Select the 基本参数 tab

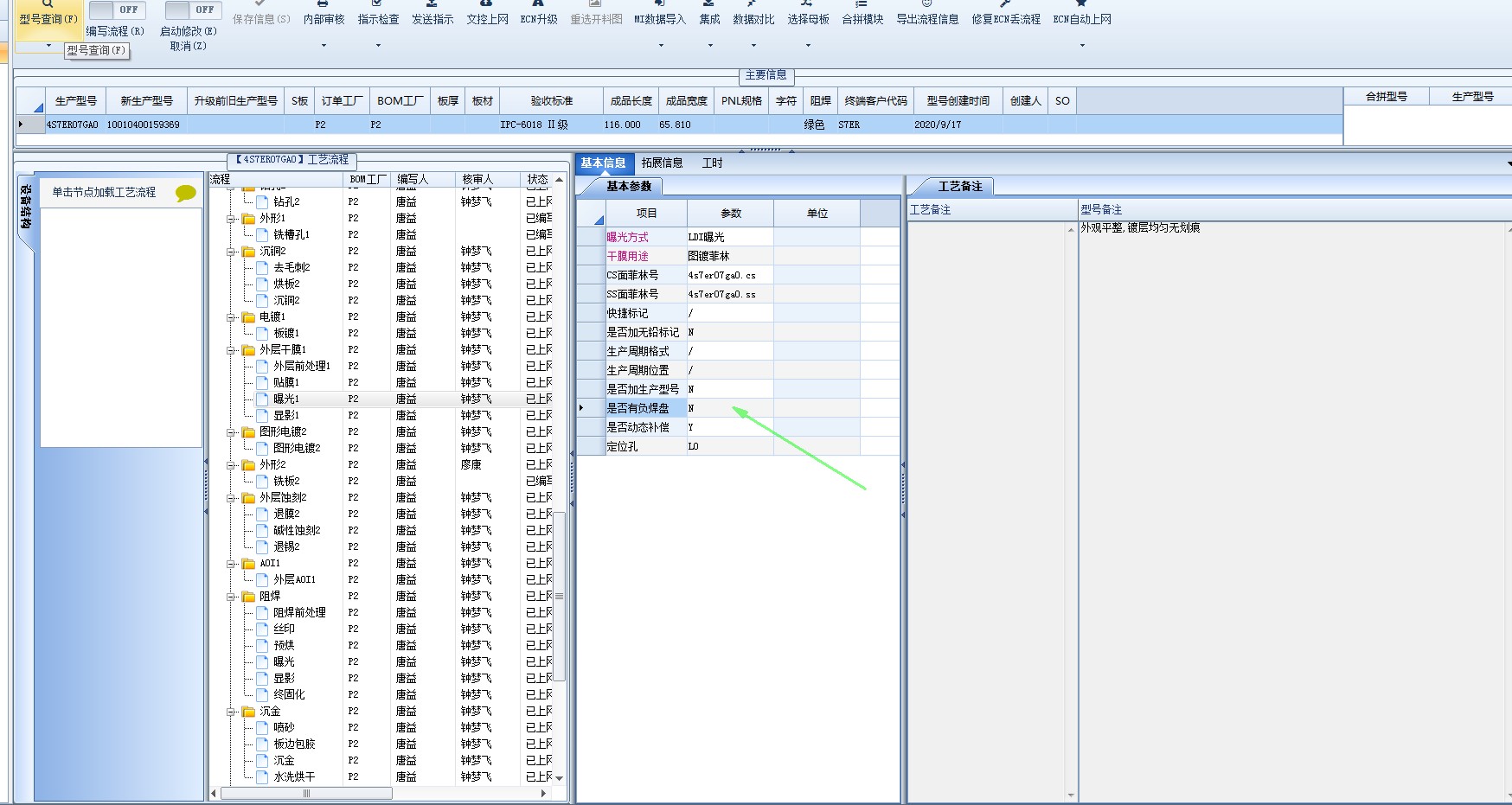629,186
